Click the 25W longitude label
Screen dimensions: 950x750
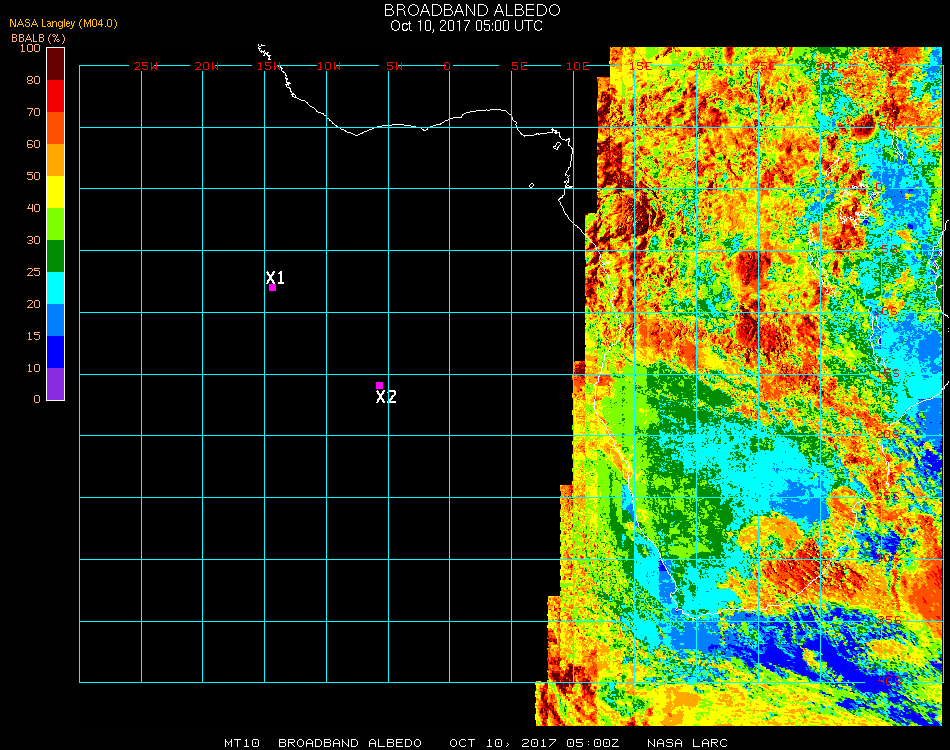(x=145, y=66)
